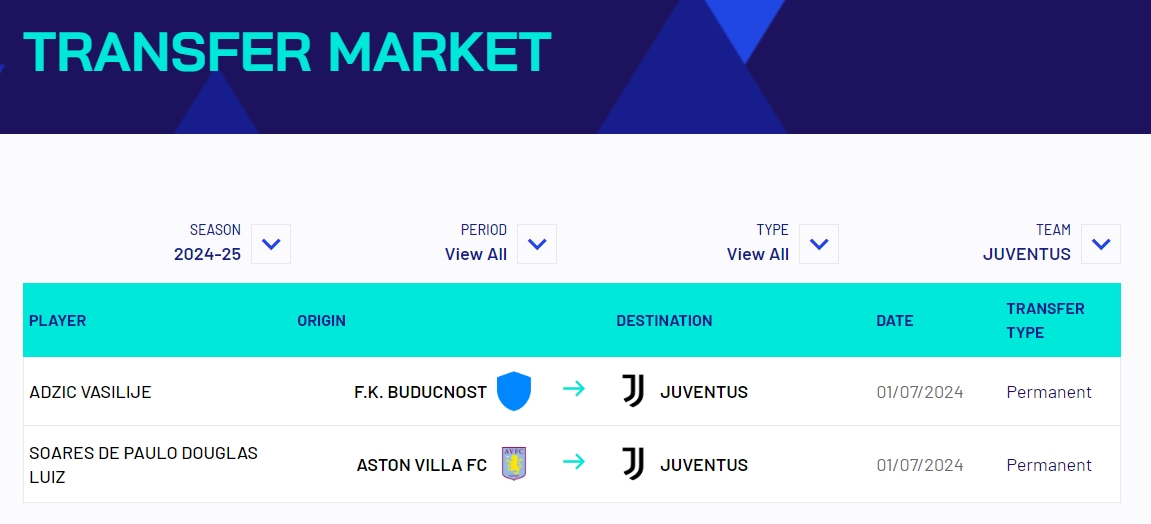Select player Adzic Vasilije

[x=90, y=392]
